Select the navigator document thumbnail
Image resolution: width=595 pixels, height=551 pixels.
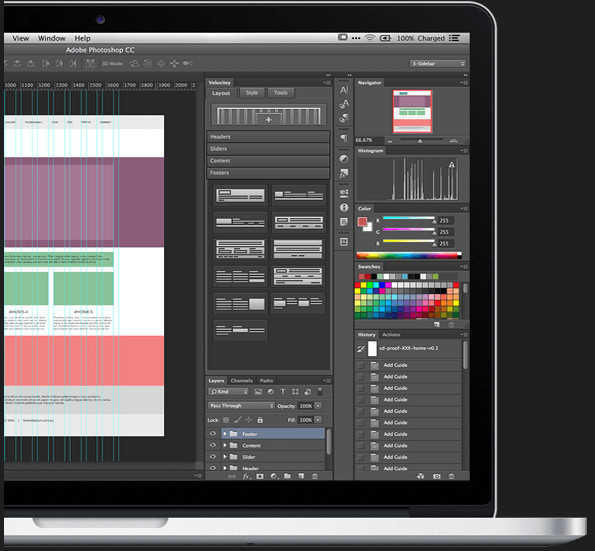coord(412,112)
